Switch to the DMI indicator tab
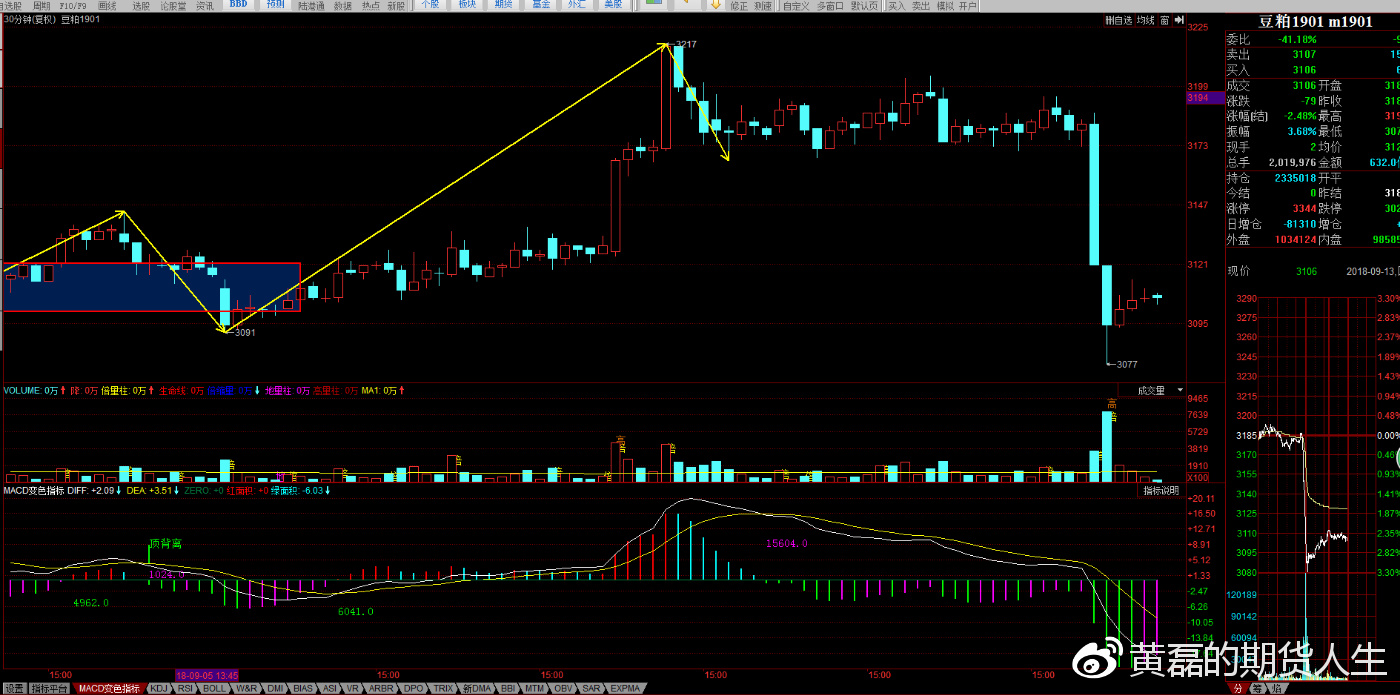The width and height of the screenshot is (1400, 695). [x=276, y=688]
